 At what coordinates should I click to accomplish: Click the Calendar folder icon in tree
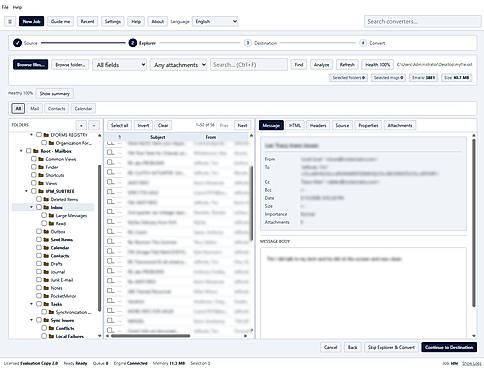pyautogui.click(x=46, y=248)
